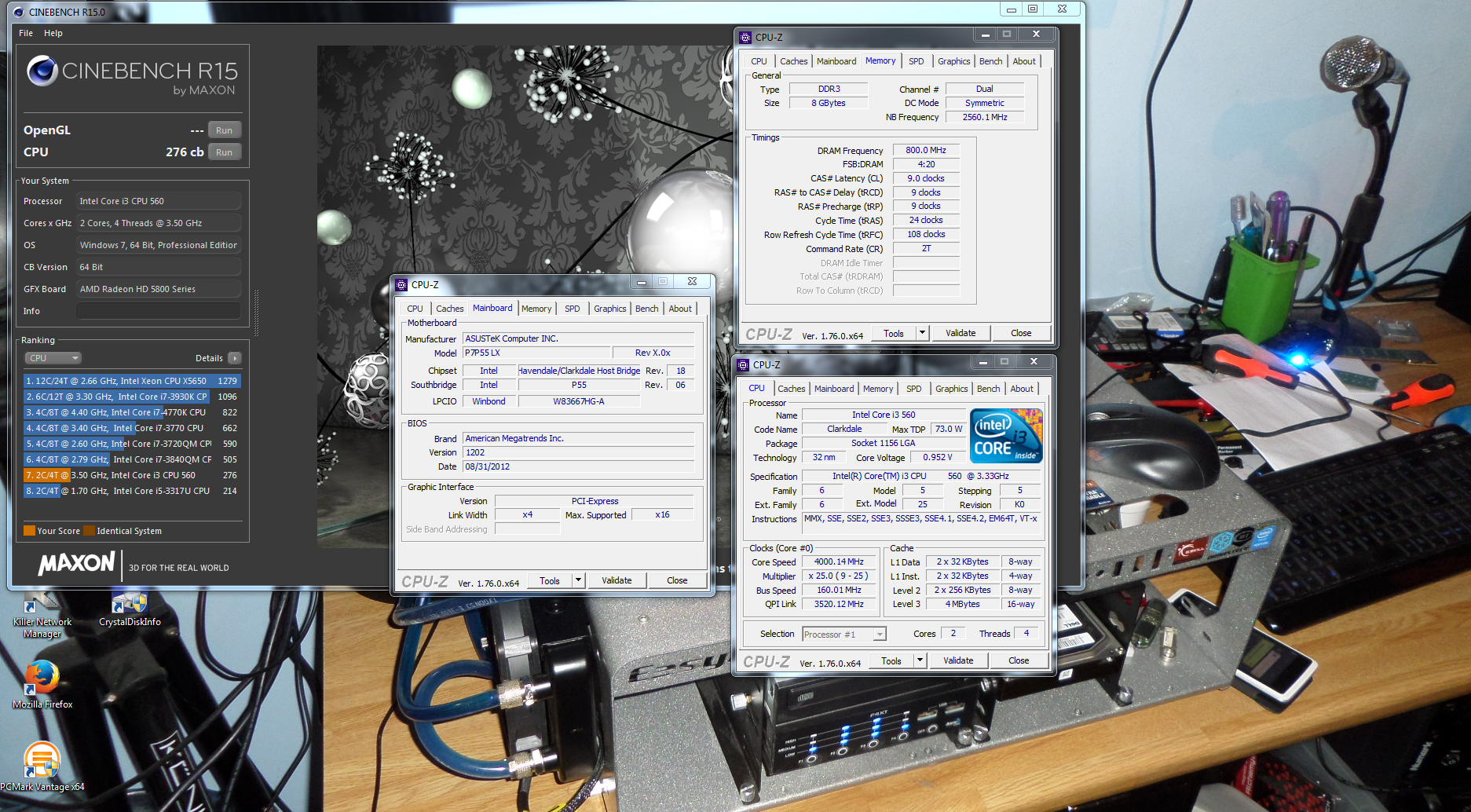Click motherboard Model field P7P55 LX

click(536, 353)
